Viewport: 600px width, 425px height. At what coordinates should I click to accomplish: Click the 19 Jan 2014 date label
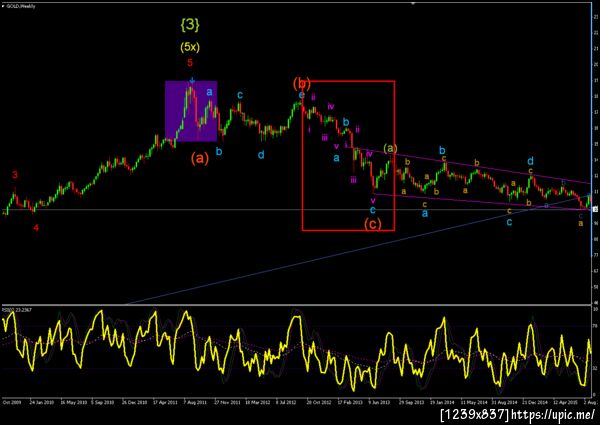tap(442, 402)
